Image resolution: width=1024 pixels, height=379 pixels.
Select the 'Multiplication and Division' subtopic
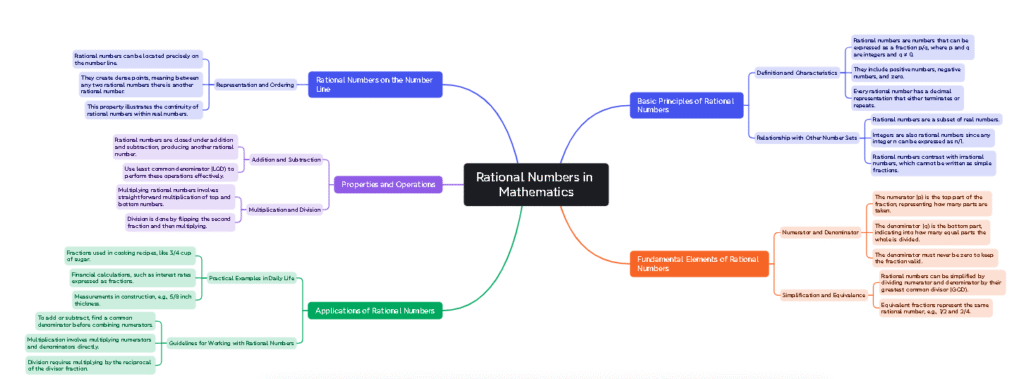point(284,210)
